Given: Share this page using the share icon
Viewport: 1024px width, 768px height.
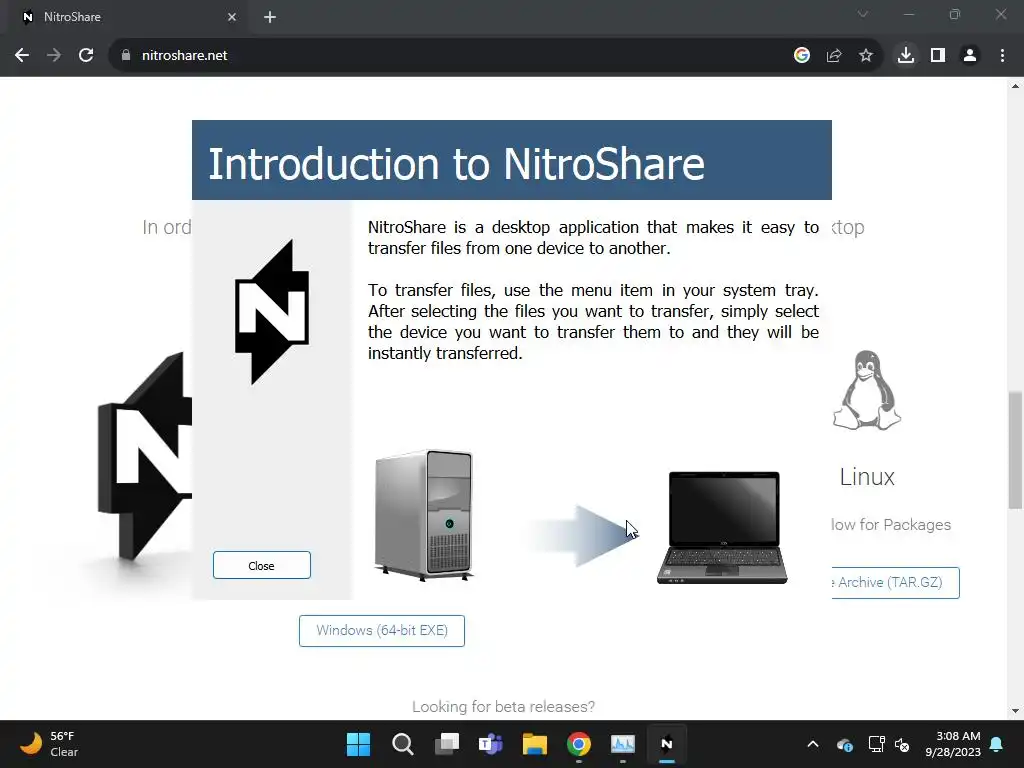Looking at the screenshot, I should [834, 56].
